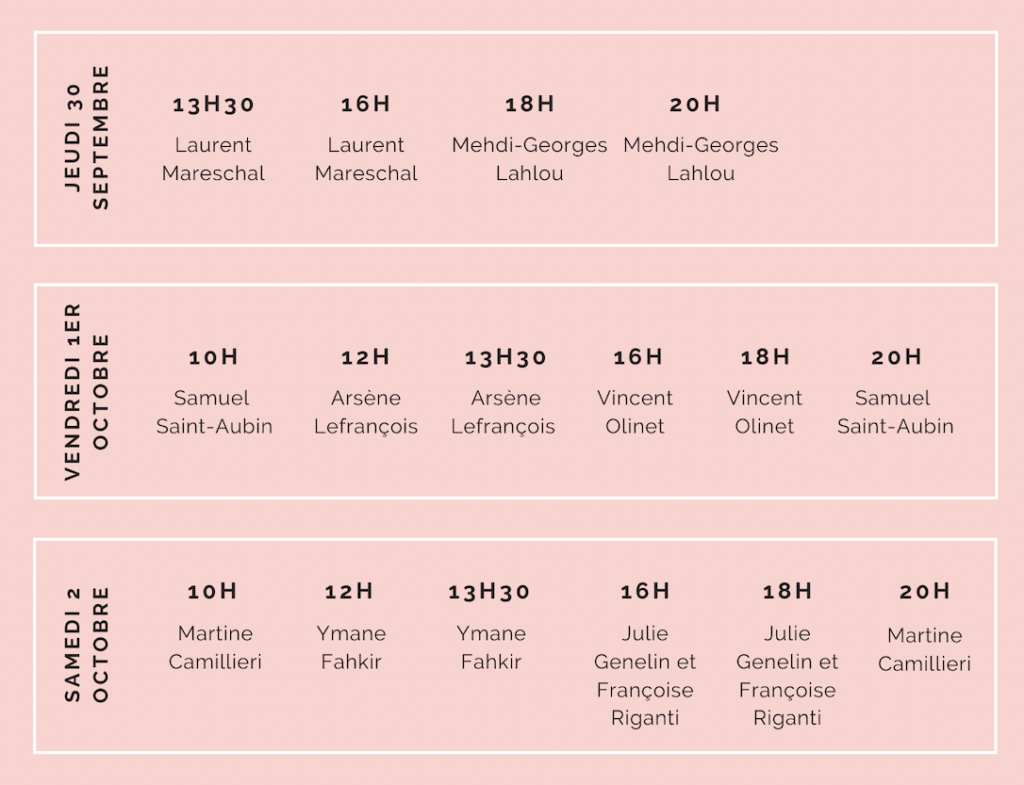Image resolution: width=1024 pixels, height=785 pixels.
Task: Click the Saturday 18H time heading
Action: coord(788,591)
